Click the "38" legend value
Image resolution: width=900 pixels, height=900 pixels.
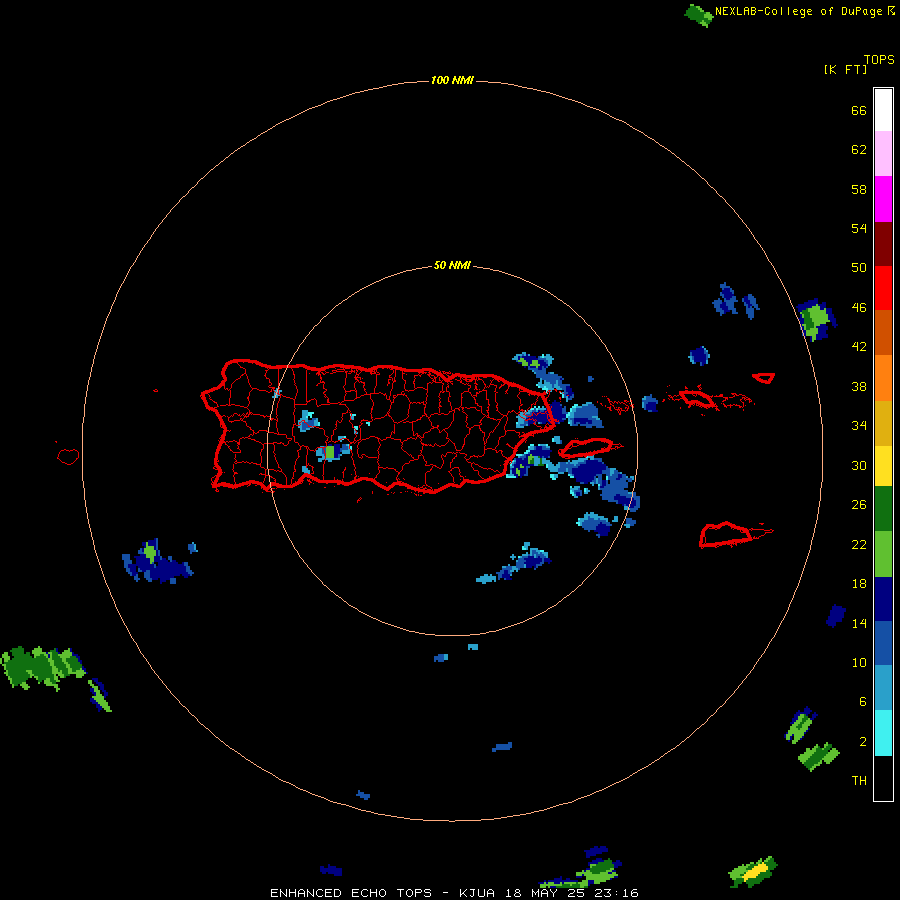pos(859,386)
